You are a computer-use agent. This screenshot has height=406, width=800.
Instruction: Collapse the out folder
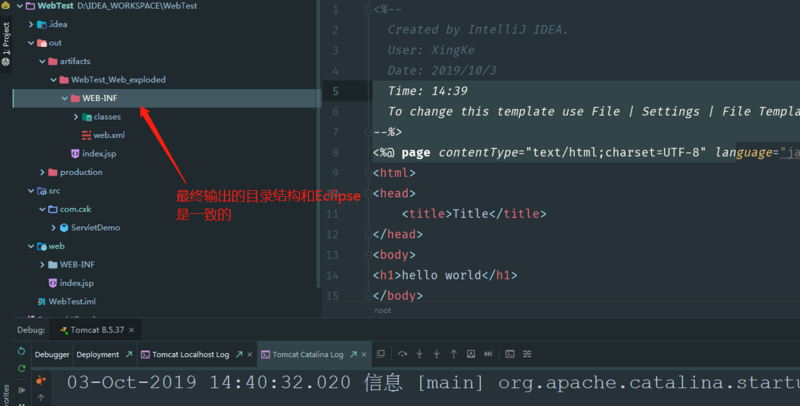click(31, 43)
